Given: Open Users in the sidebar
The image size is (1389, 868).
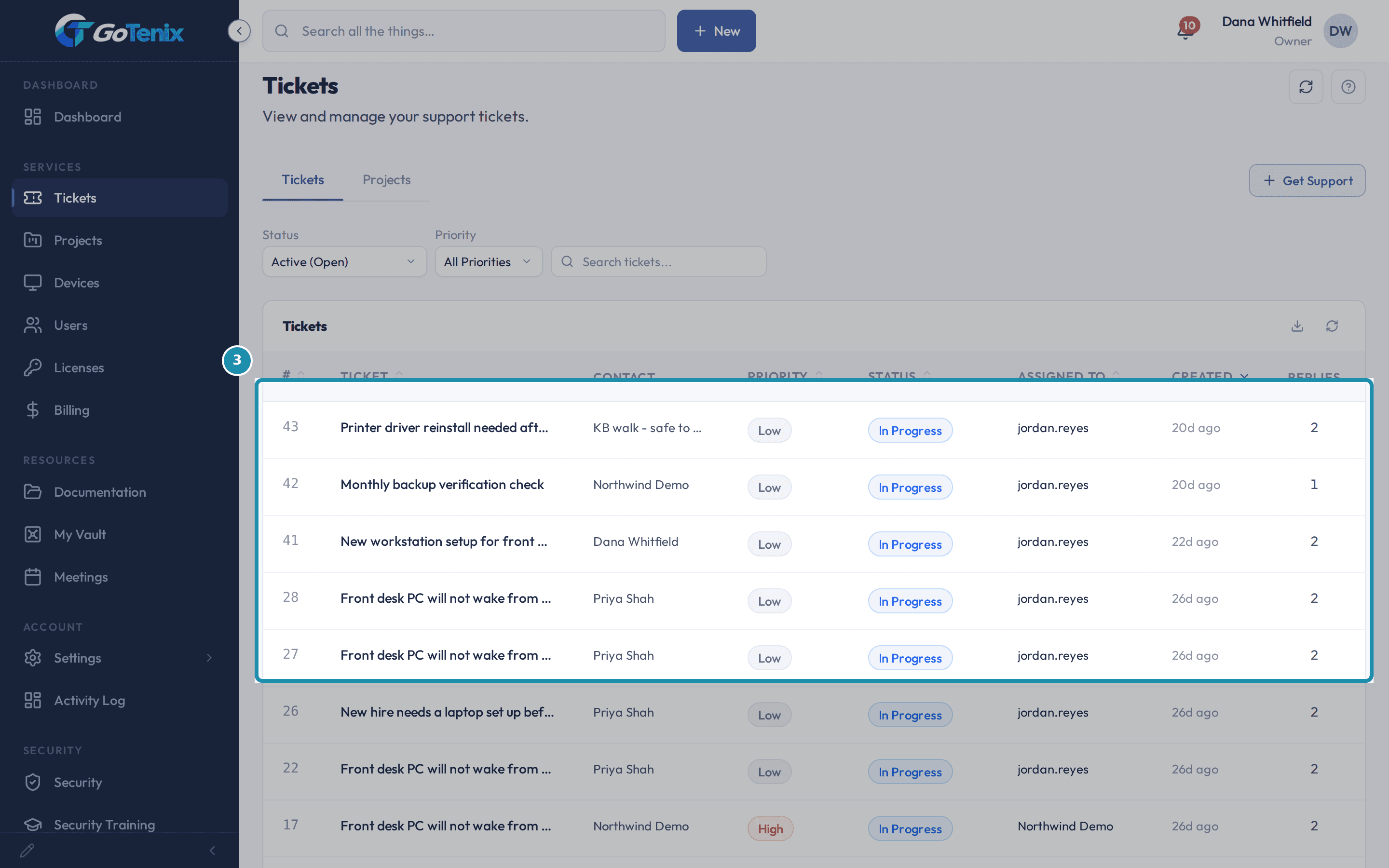Looking at the screenshot, I should [x=120, y=325].
